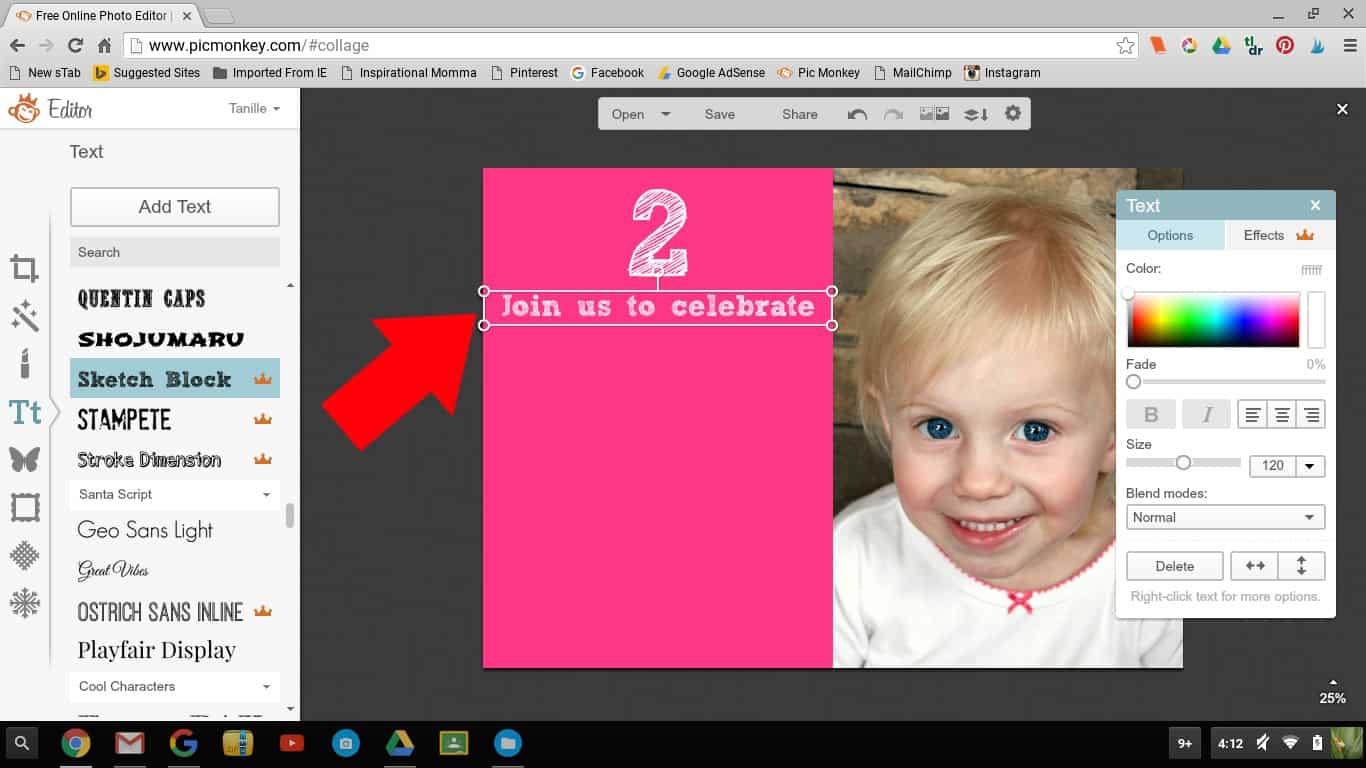The width and height of the screenshot is (1366, 768).
Task: Open the text size dropdown arrow
Action: [1309, 466]
